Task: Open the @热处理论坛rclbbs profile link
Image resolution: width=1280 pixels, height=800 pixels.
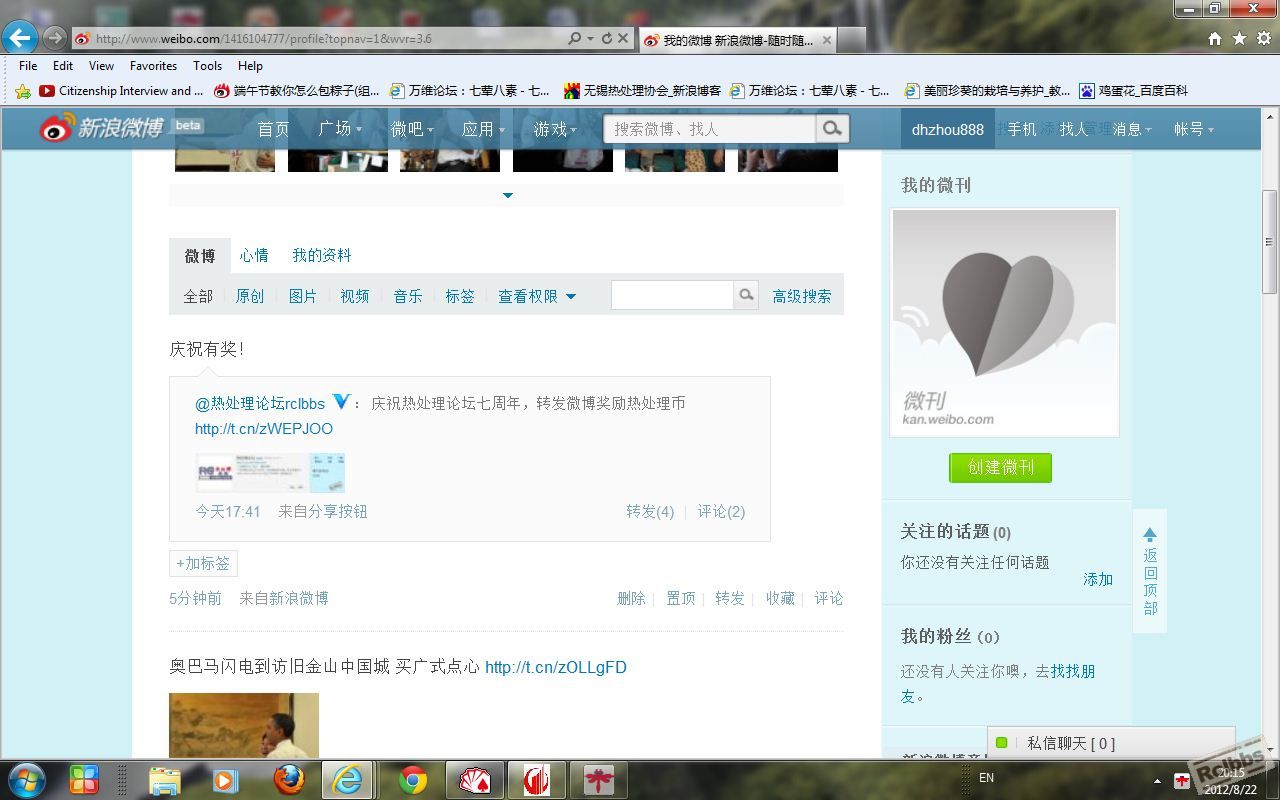Action: (260, 403)
